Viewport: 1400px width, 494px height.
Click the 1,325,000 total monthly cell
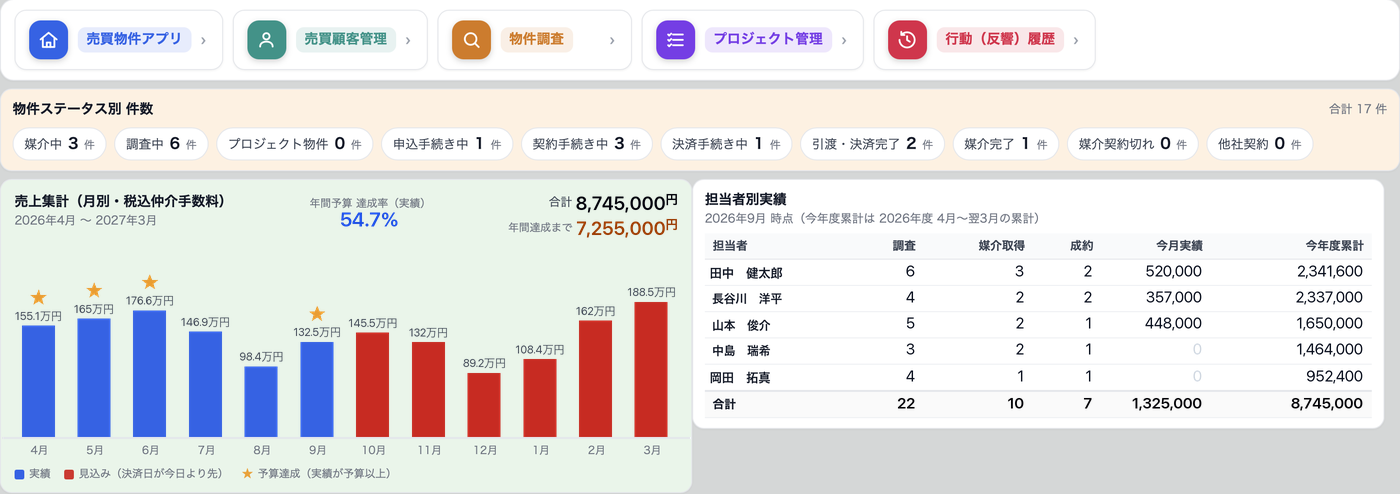[x=1167, y=404]
